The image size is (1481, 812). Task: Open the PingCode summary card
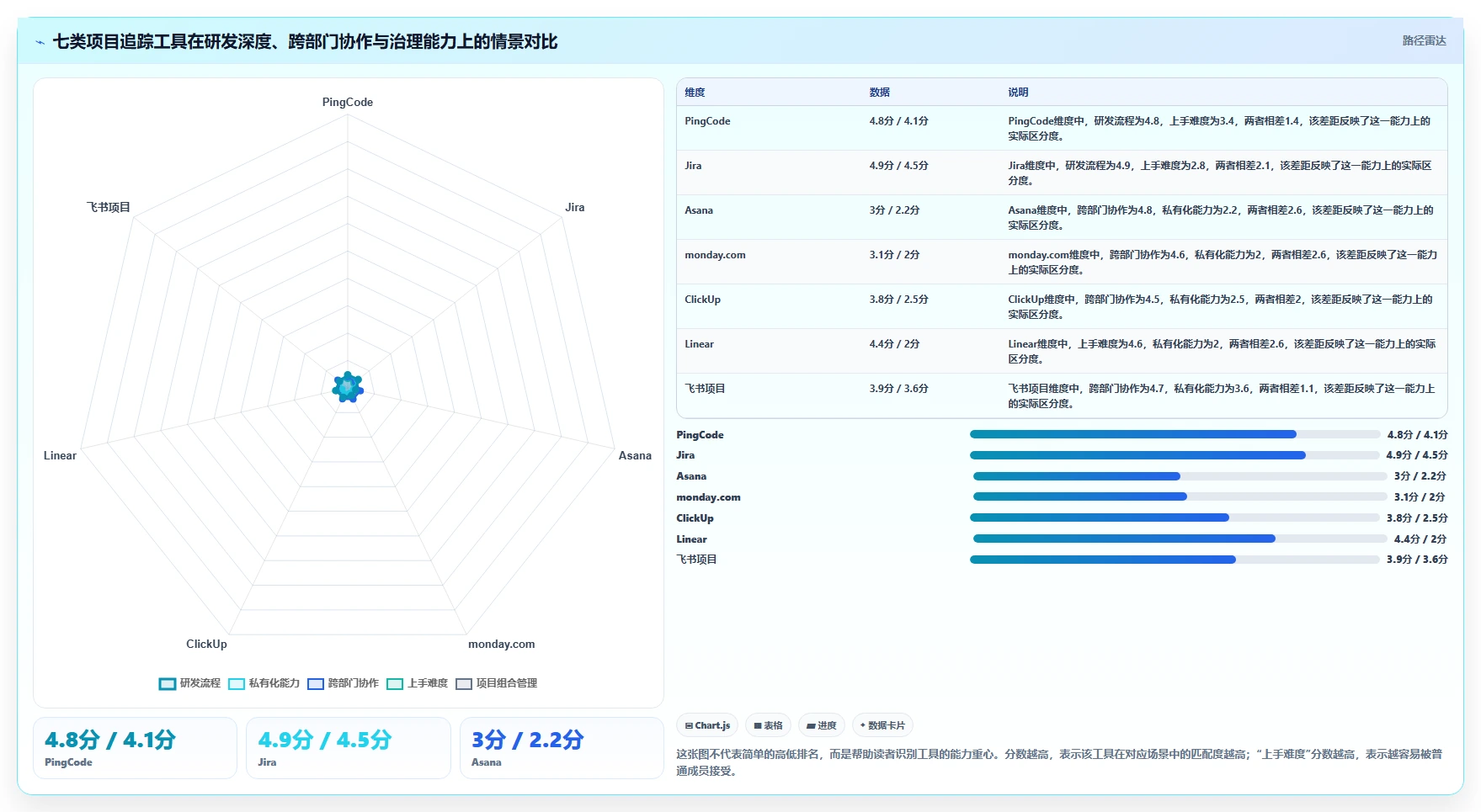tap(135, 748)
